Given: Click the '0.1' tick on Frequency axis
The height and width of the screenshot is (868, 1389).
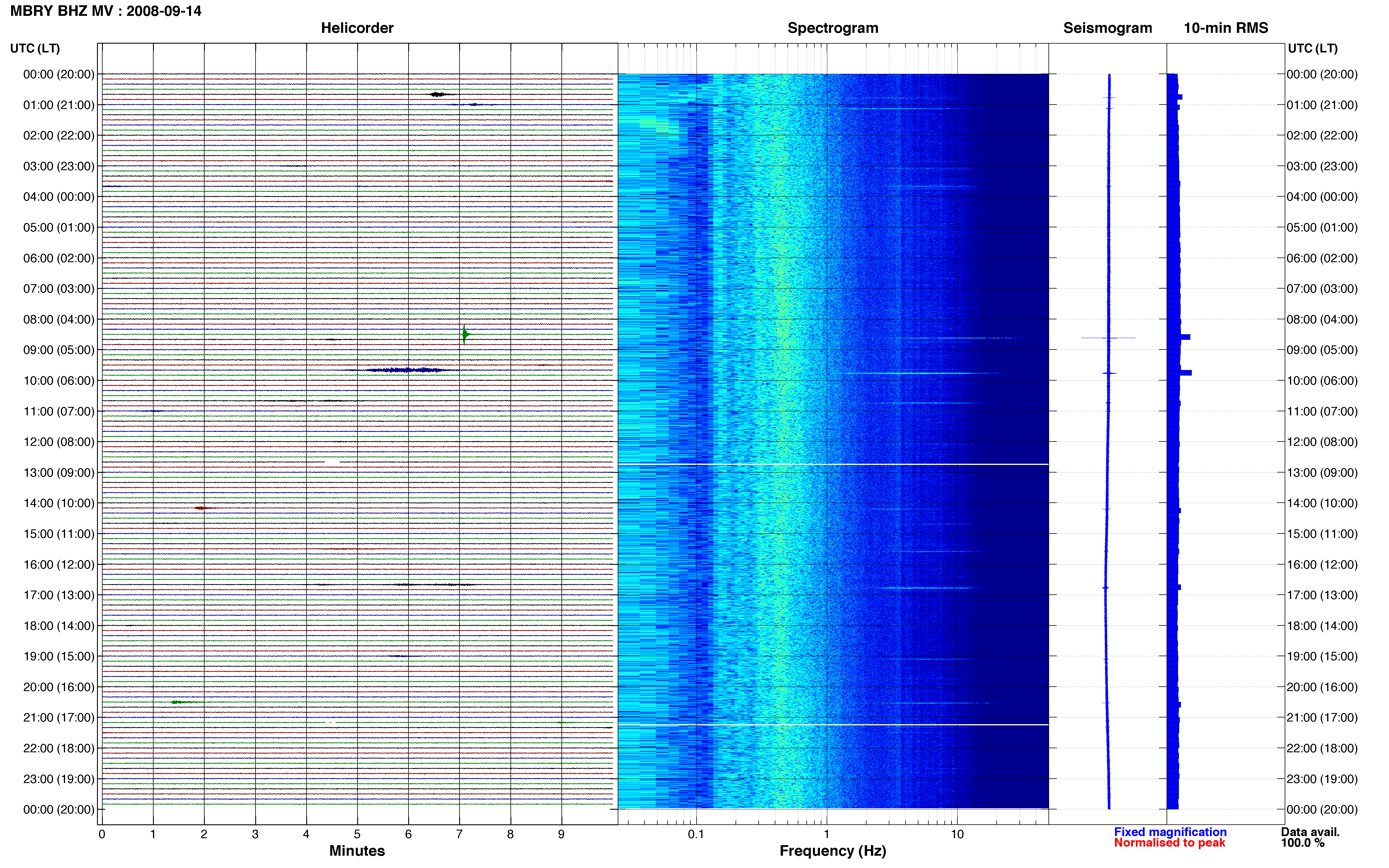Looking at the screenshot, I should pyautogui.click(x=696, y=834).
